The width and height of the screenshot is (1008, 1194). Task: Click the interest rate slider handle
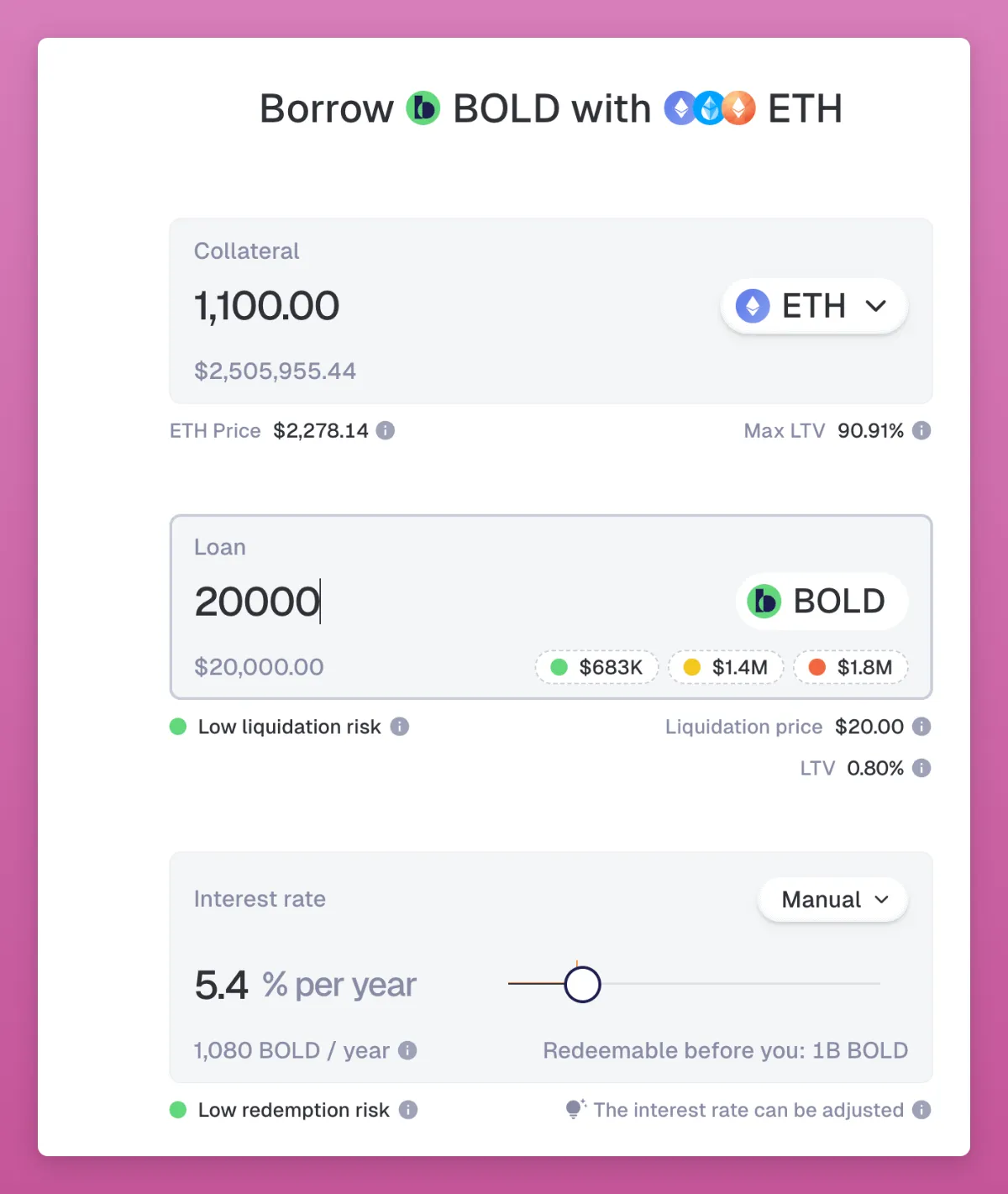[x=582, y=984]
